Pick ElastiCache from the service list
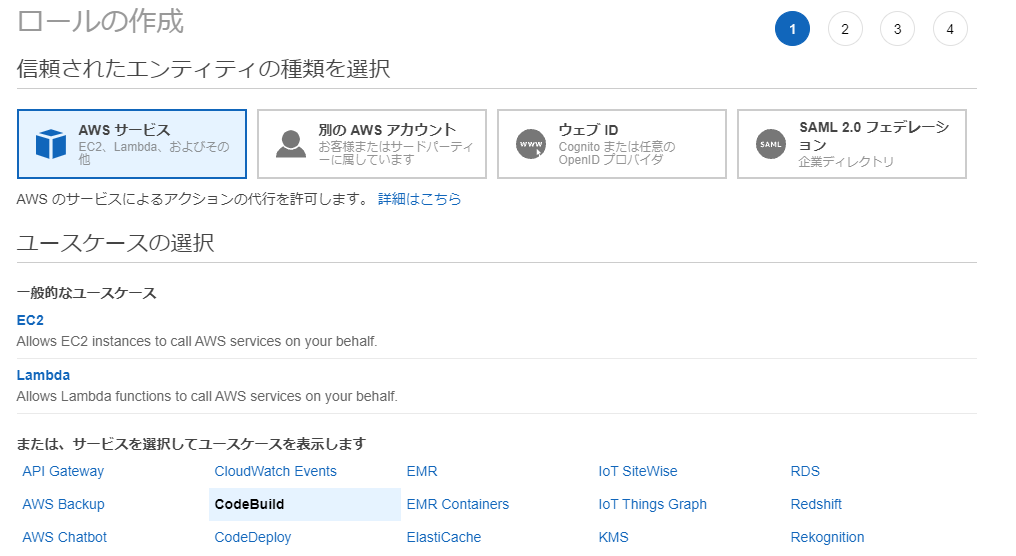Viewport: 1016px width, 556px height. (444, 537)
